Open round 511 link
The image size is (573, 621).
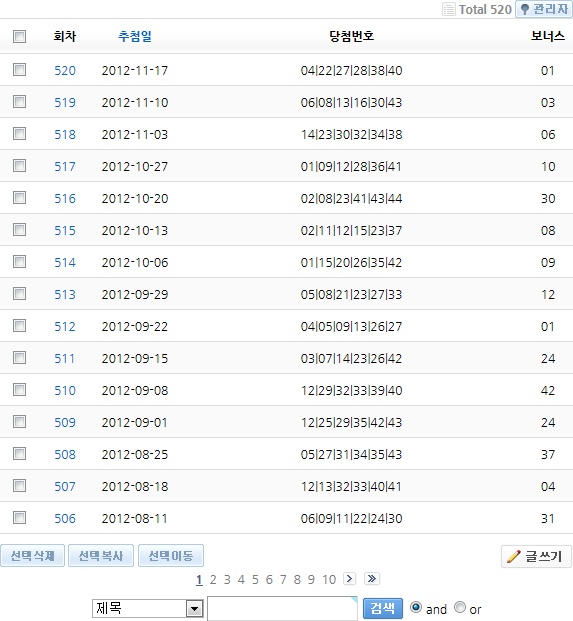coord(65,359)
